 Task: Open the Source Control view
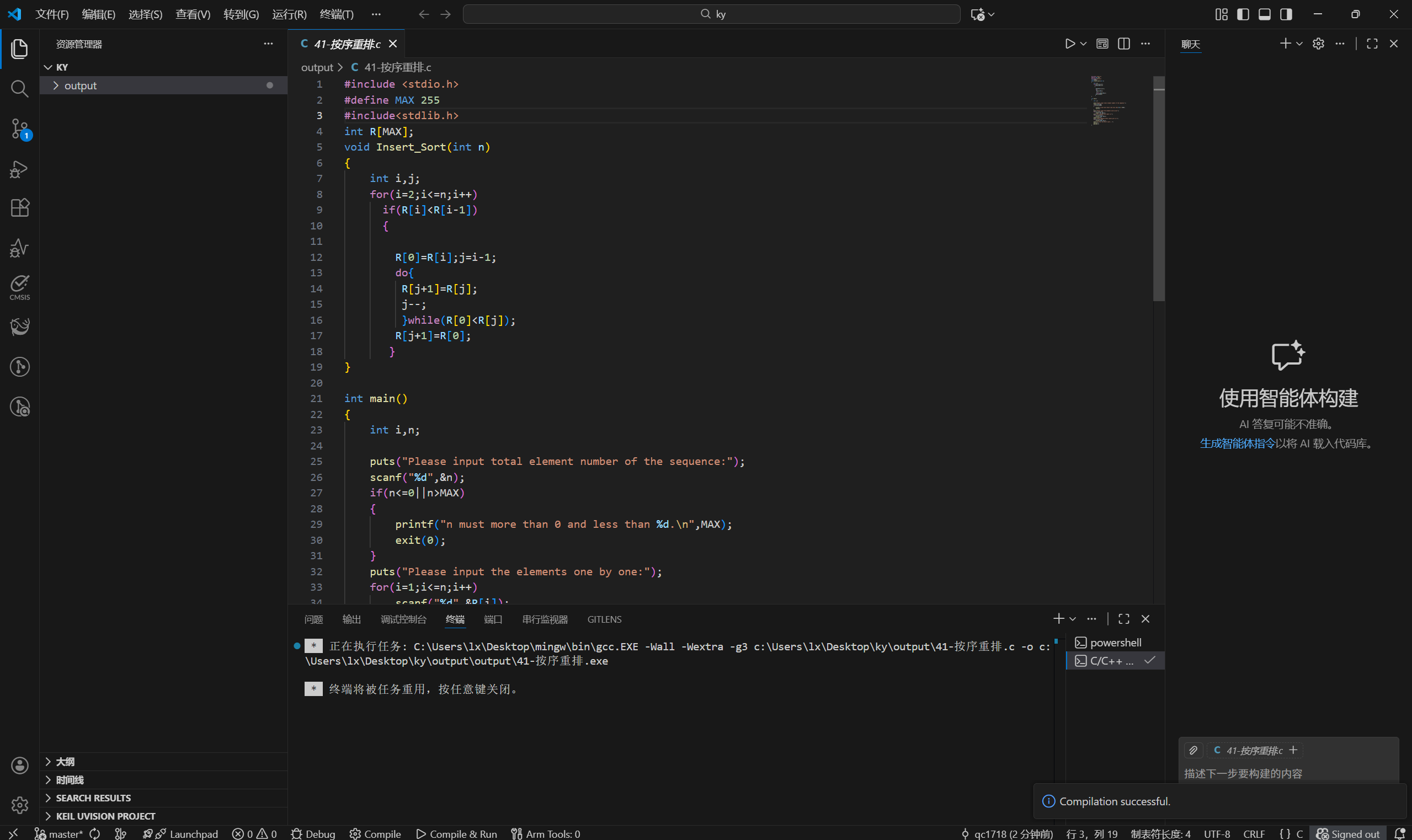pos(20,128)
